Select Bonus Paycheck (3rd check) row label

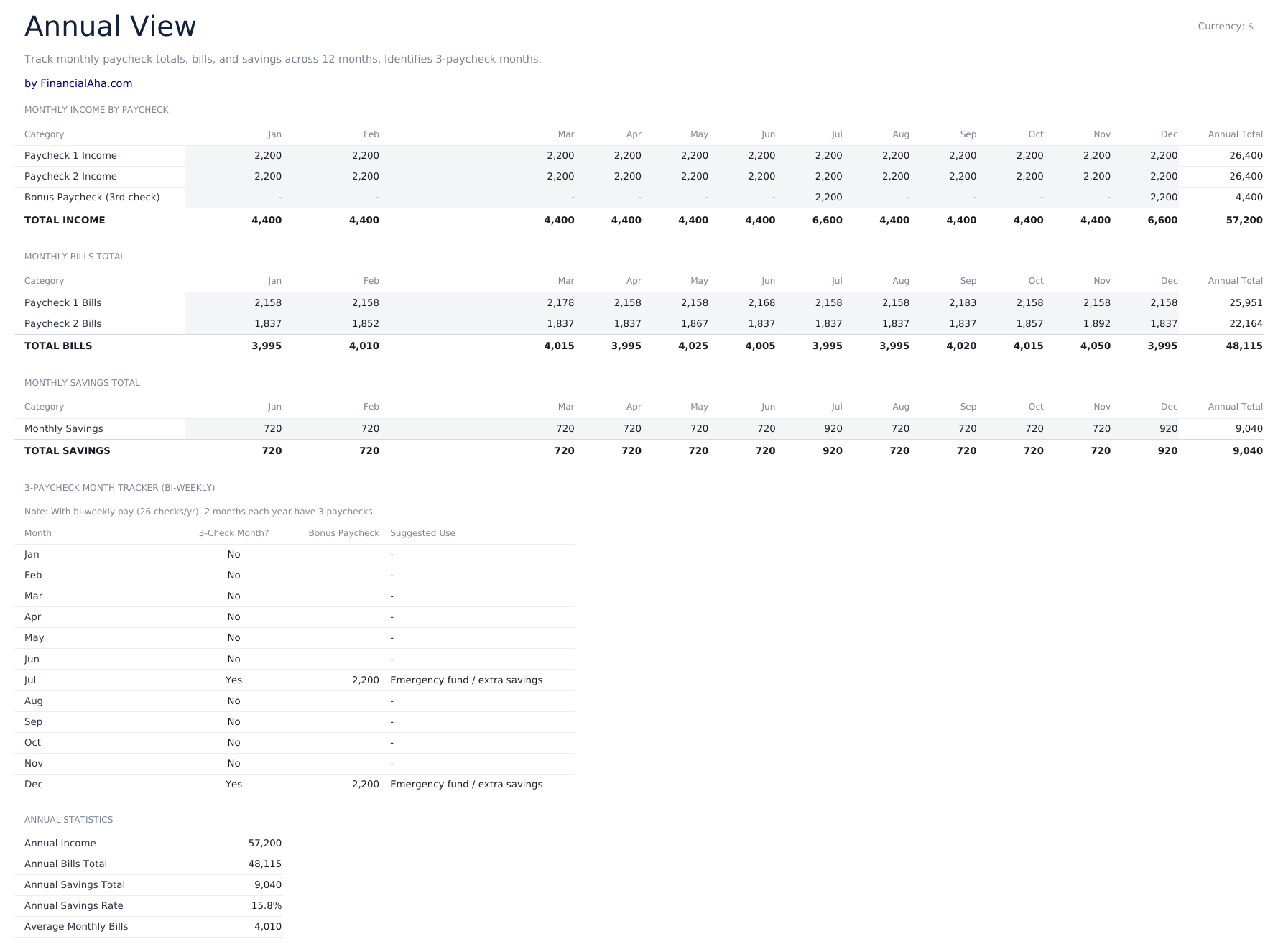(x=92, y=198)
